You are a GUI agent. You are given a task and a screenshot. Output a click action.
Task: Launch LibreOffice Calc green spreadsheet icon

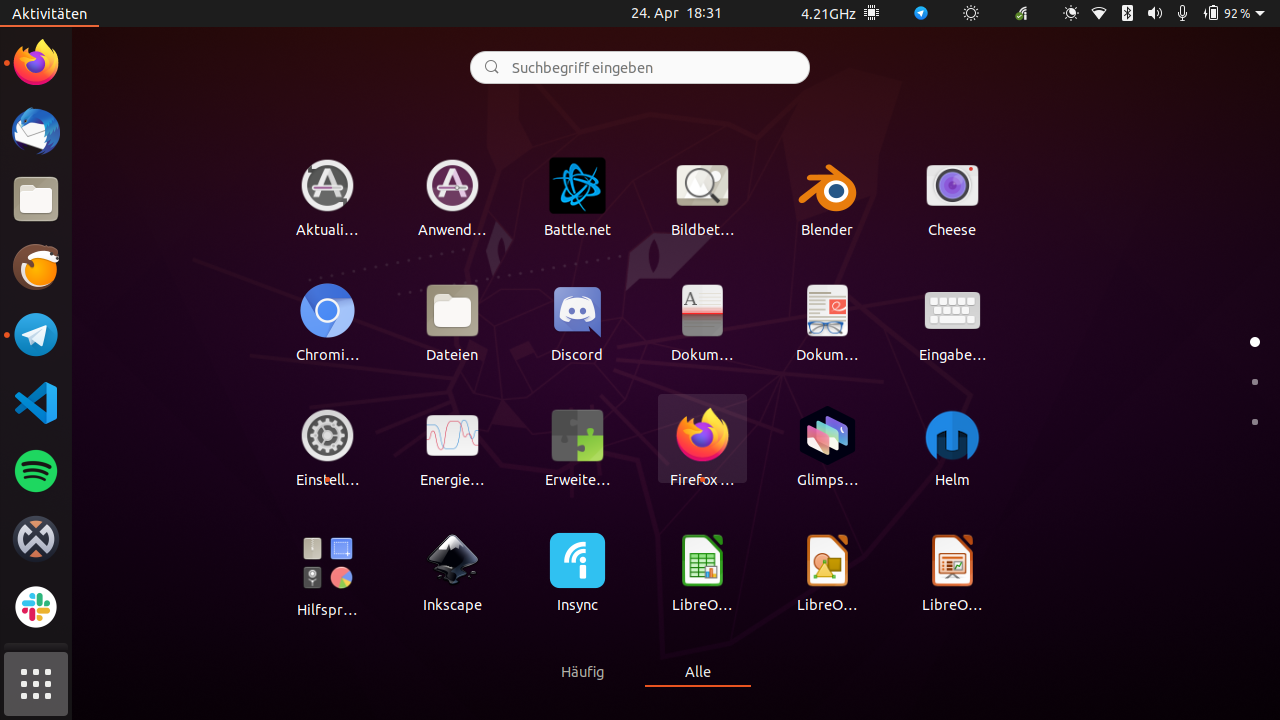(x=702, y=572)
